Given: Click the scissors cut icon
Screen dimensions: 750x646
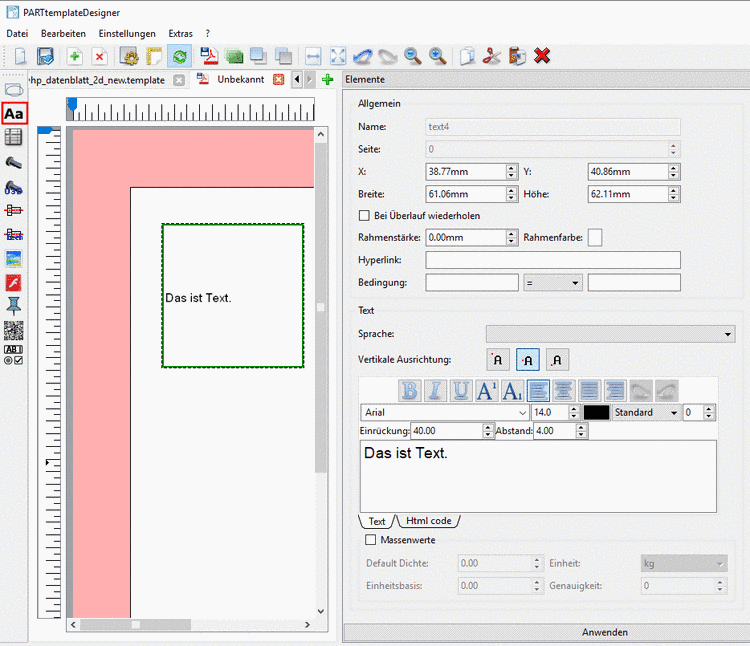Looking at the screenshot, I should coord(491,56).
